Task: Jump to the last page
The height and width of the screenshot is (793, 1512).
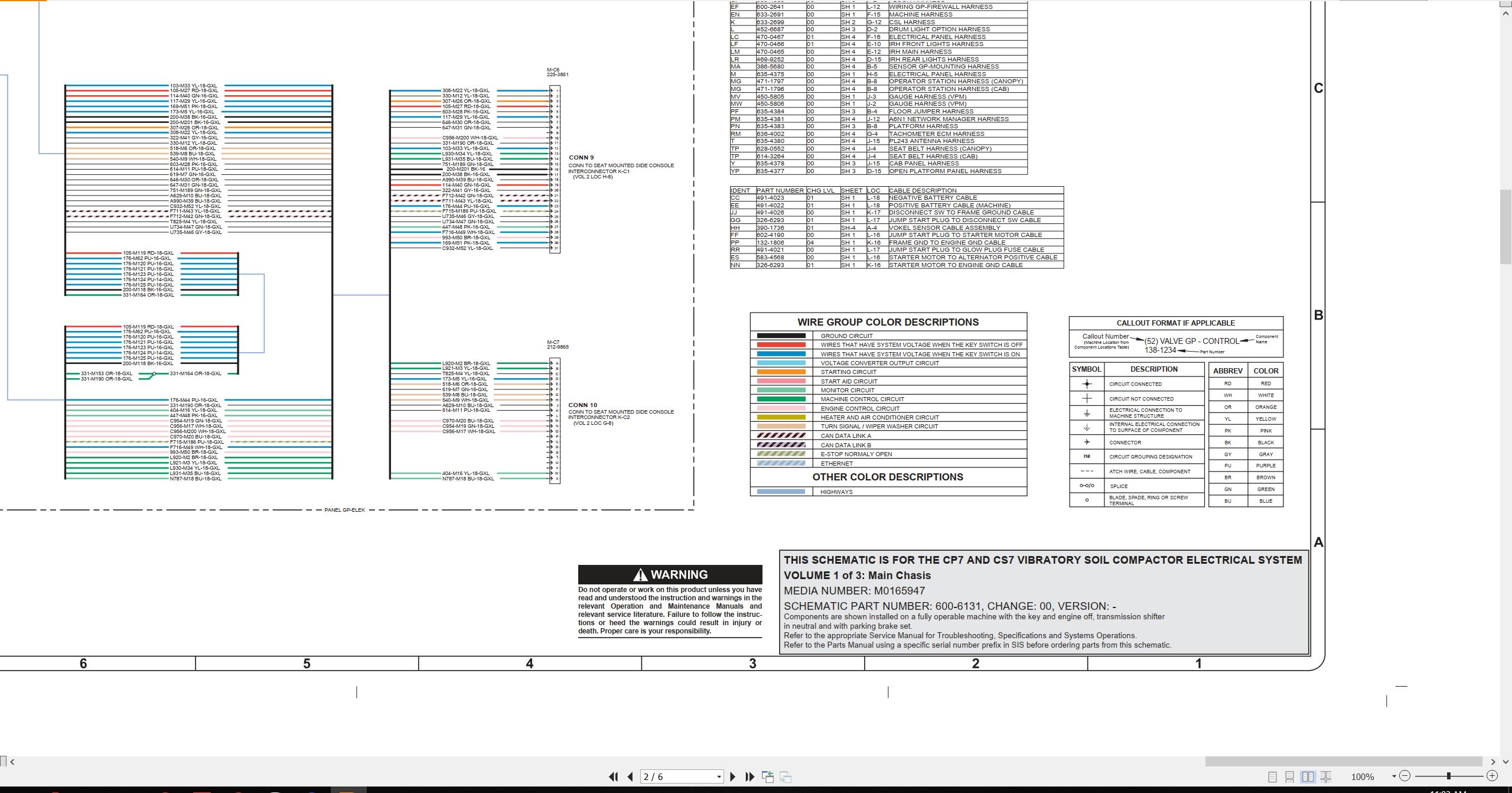Action: point(750,777)
